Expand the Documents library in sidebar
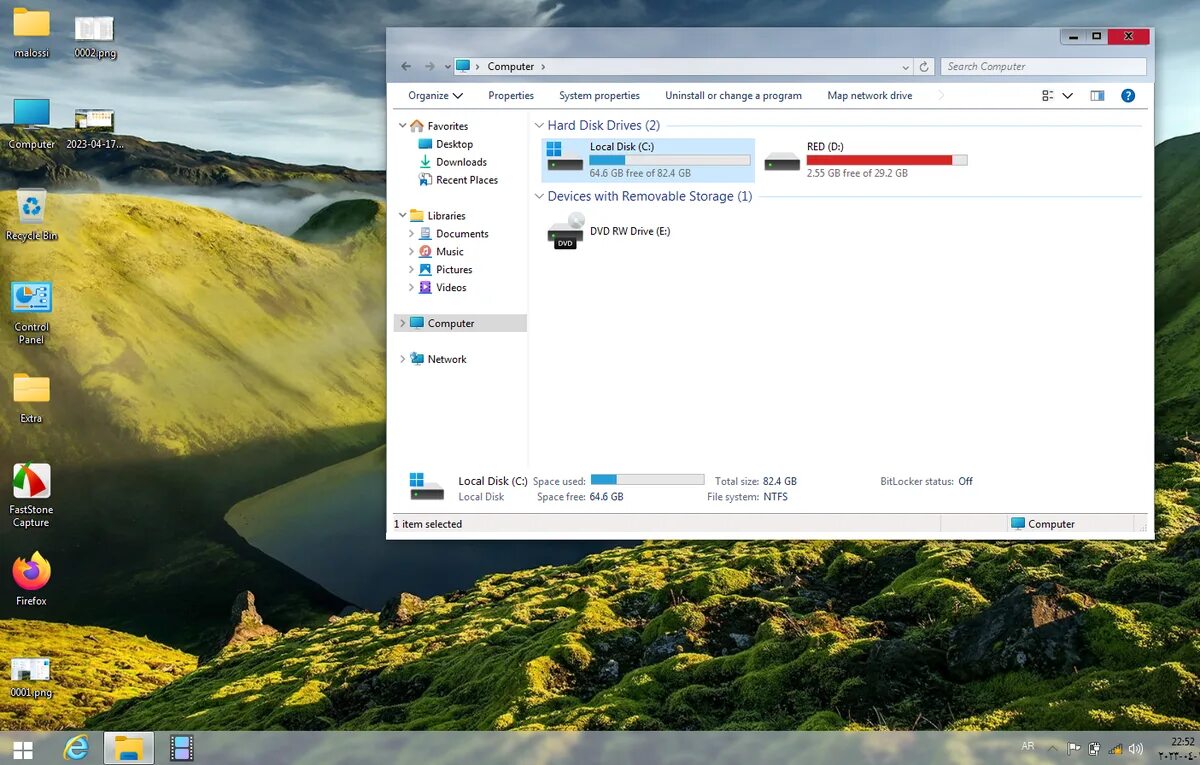1200x765 pixels. 410,233
